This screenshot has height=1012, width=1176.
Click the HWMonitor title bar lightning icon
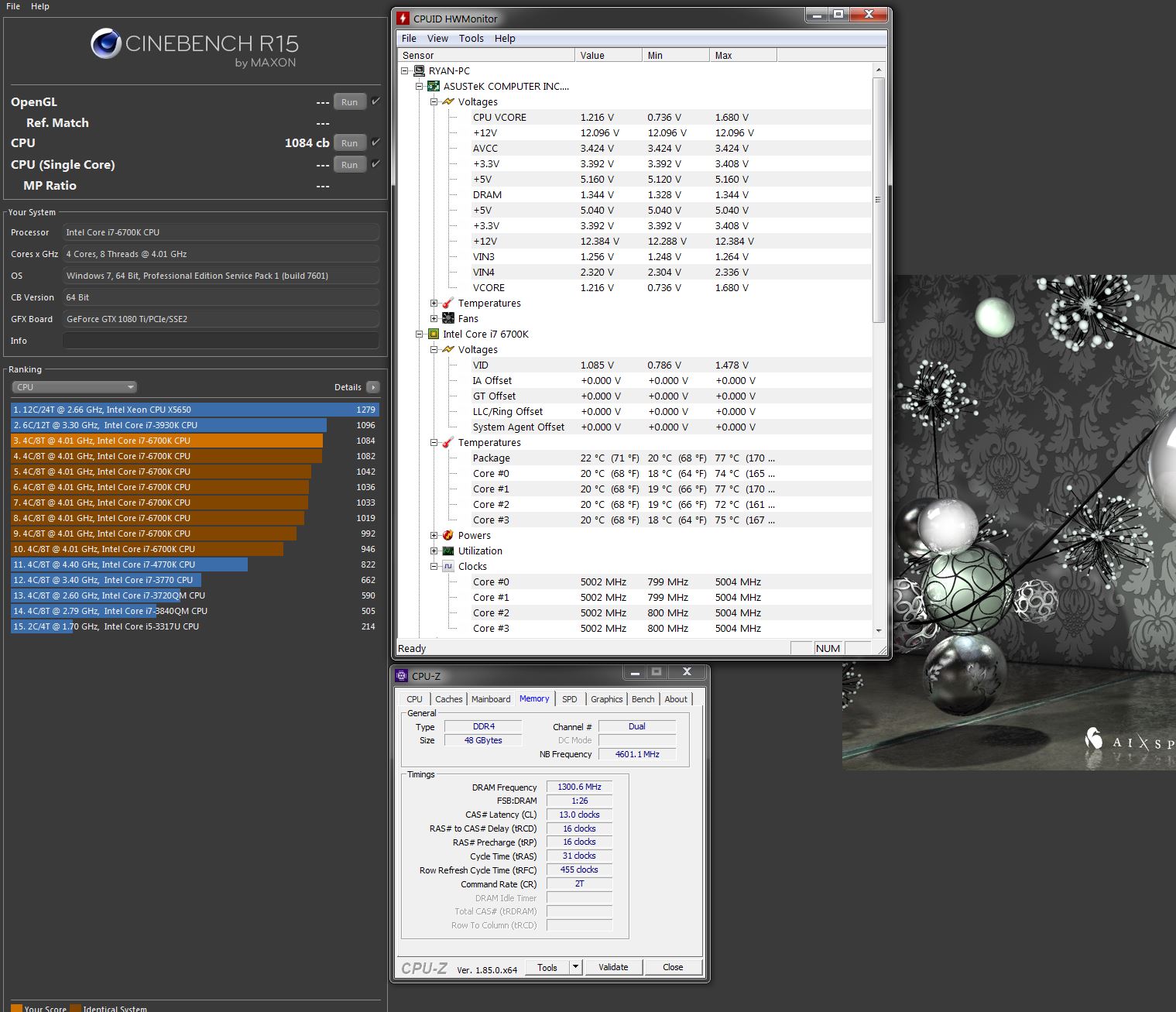(403, 18)
